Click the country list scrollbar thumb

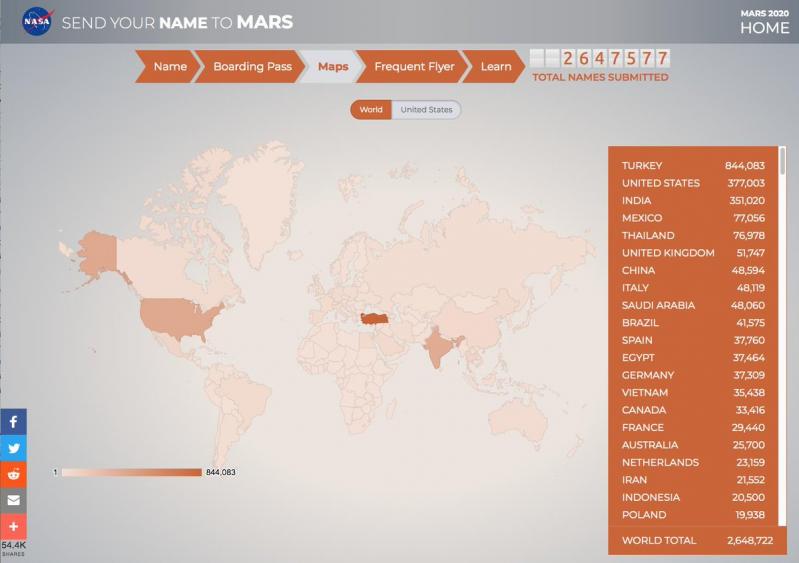click(x=782, y=160)
